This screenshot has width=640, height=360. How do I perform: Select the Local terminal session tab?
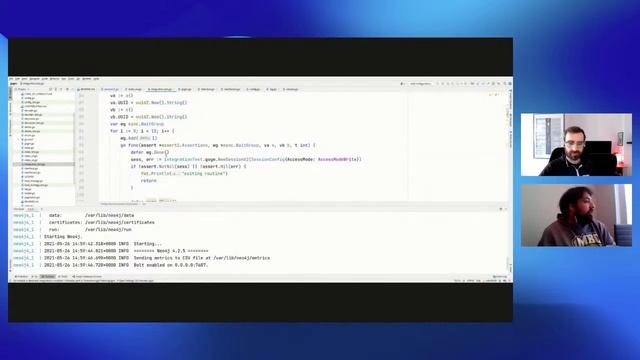(x=31, y=209)
